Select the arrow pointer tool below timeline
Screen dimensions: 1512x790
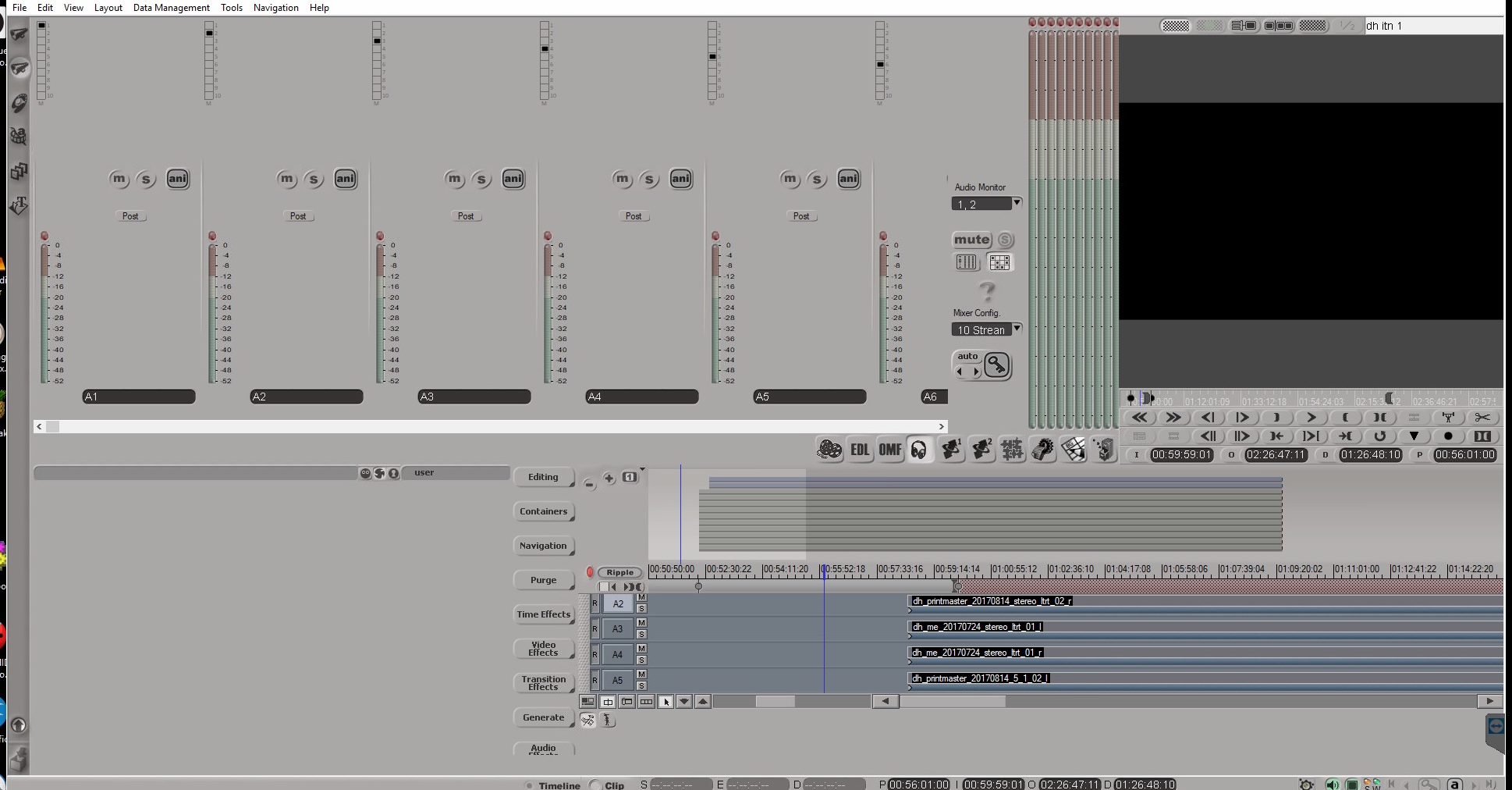click(665, 702)
